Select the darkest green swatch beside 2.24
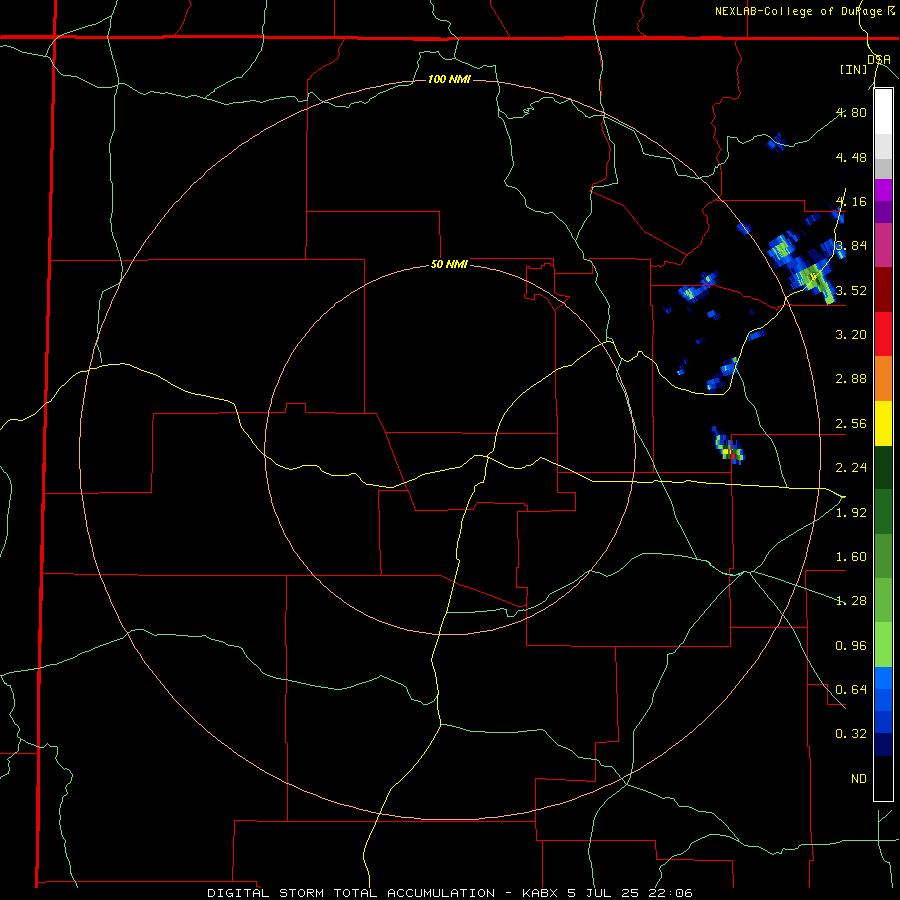The width and height of the screenshot is (900, 900). (x=883, y=467)
